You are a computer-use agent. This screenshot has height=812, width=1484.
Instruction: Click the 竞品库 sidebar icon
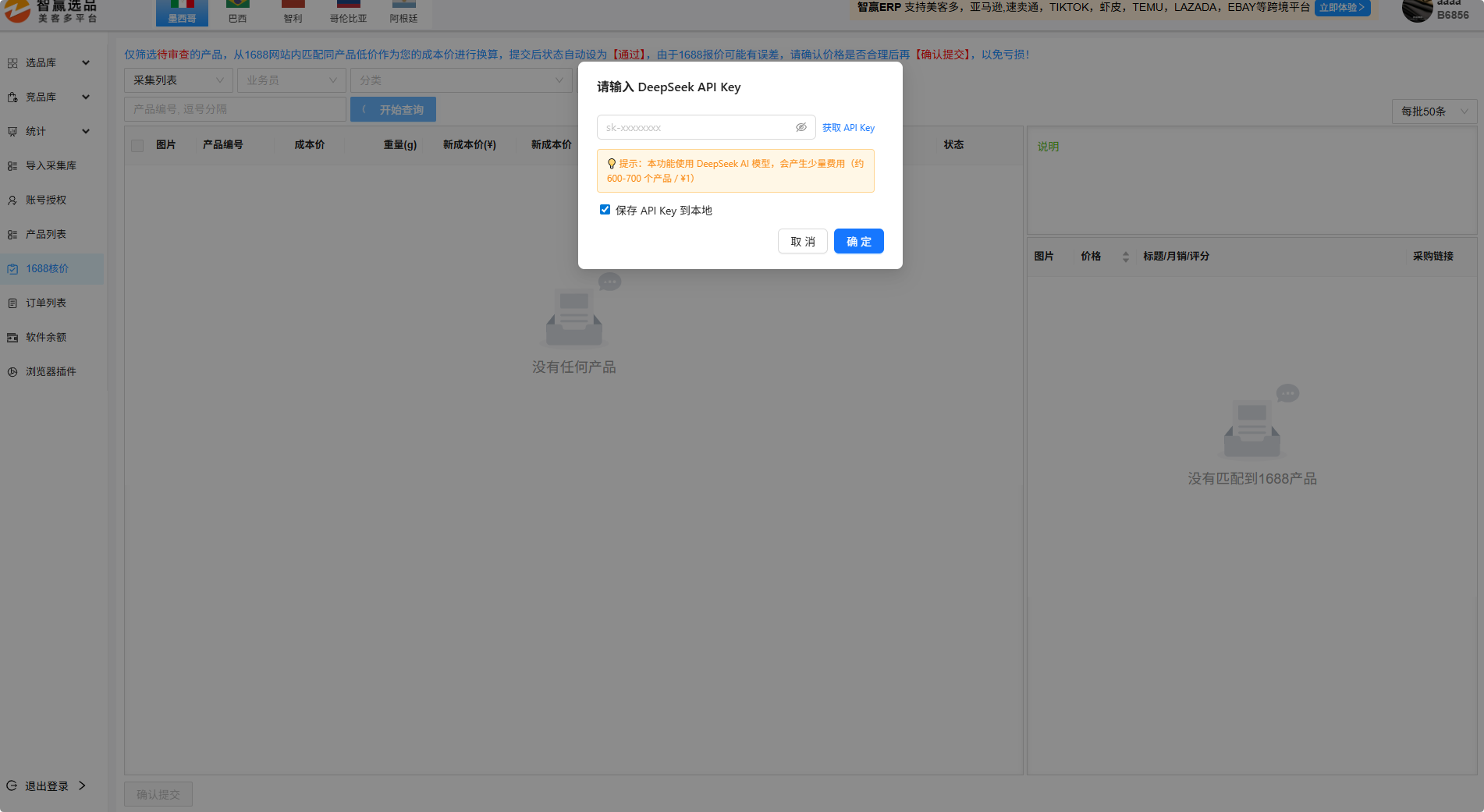(12, 98)
